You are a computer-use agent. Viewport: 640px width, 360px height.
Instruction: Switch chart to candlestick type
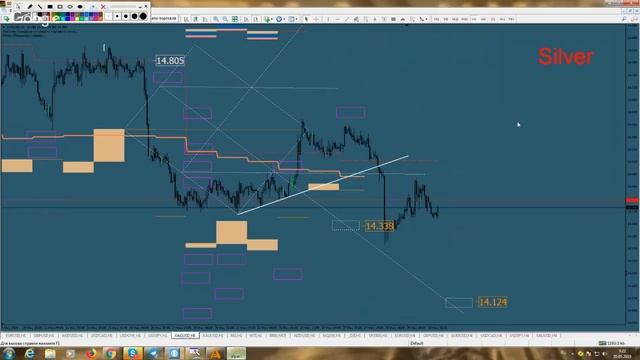(196, 19)
